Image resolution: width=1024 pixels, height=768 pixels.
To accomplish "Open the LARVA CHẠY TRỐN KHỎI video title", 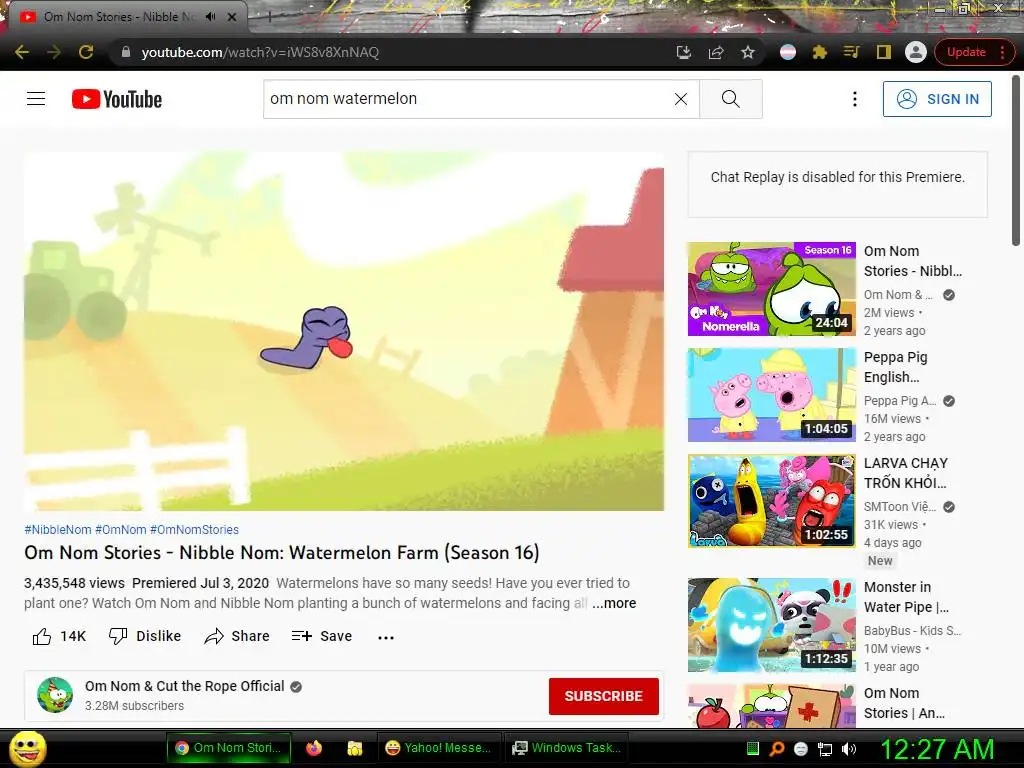I will tap(906, 473).
